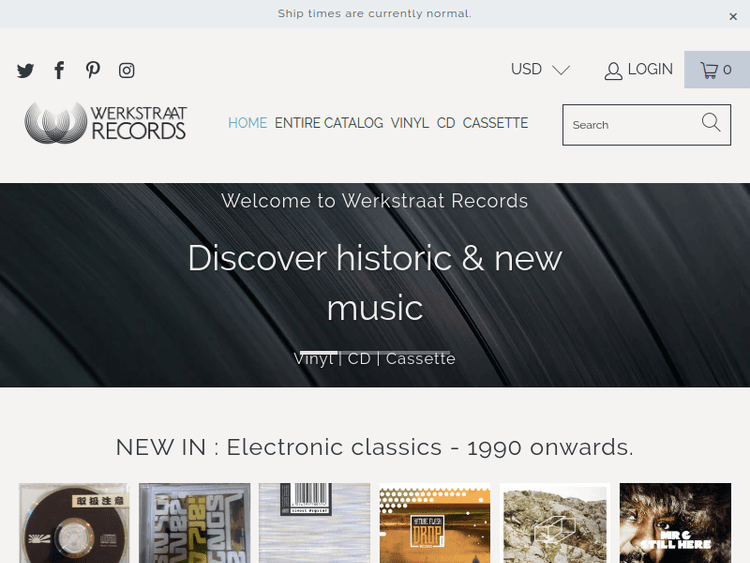Open the orange Drop album cover thumbnail
750x563 pixels.
tap(435, 523)
